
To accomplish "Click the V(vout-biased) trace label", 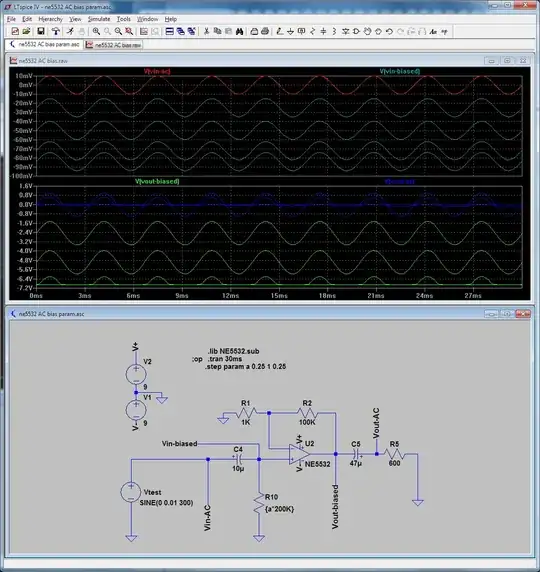I will 157,181.
